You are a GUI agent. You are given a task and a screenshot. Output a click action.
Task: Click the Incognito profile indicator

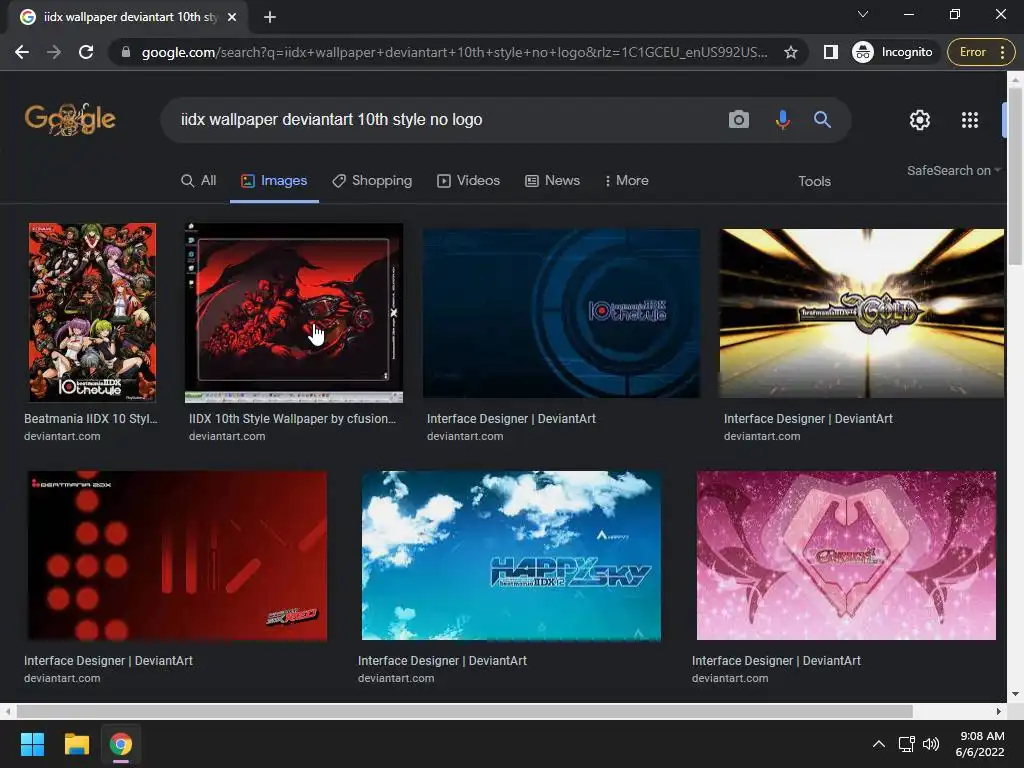coord(893,52)
